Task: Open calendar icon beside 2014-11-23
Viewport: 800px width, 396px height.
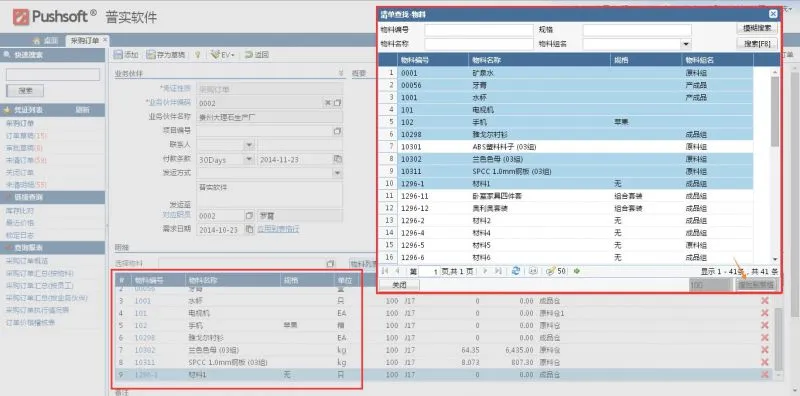Action: [337, 160]
